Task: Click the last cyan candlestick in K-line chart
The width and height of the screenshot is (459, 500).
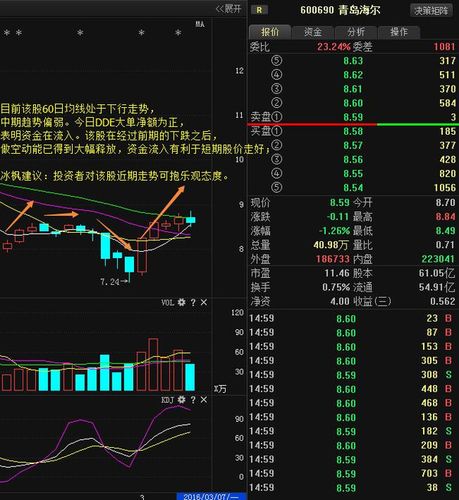Action: click(191, 219)
